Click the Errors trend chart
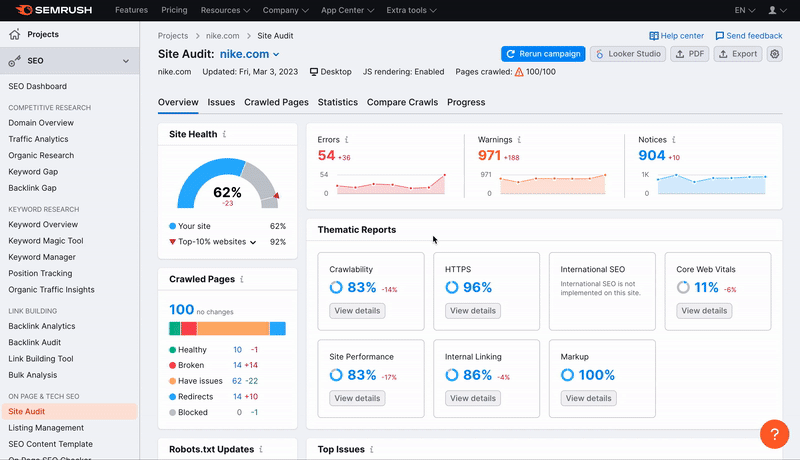800x460 pixels. [x=390, y=184]
